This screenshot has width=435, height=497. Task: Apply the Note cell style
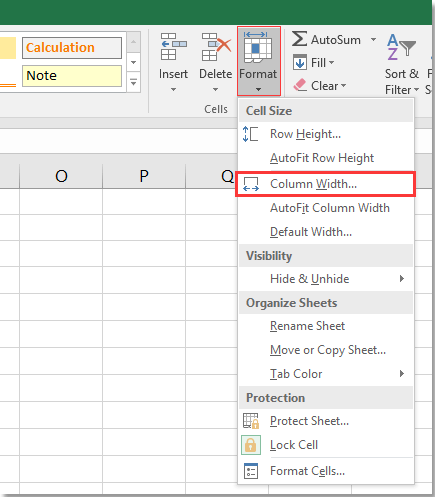pyautogui.click(x=72, y=76)
